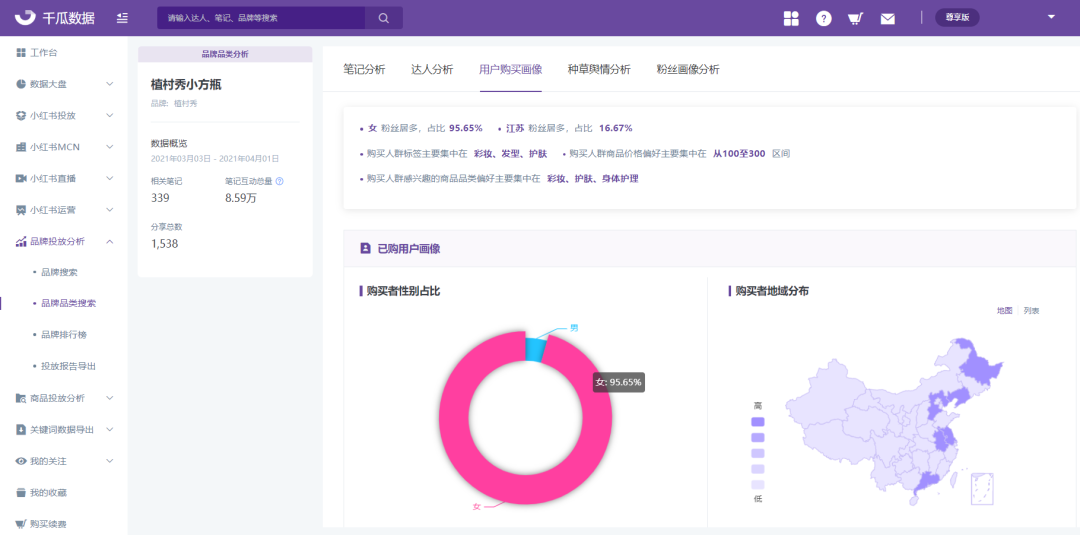Expand the 小红书直播 chevron

click(x=110, y=178)
